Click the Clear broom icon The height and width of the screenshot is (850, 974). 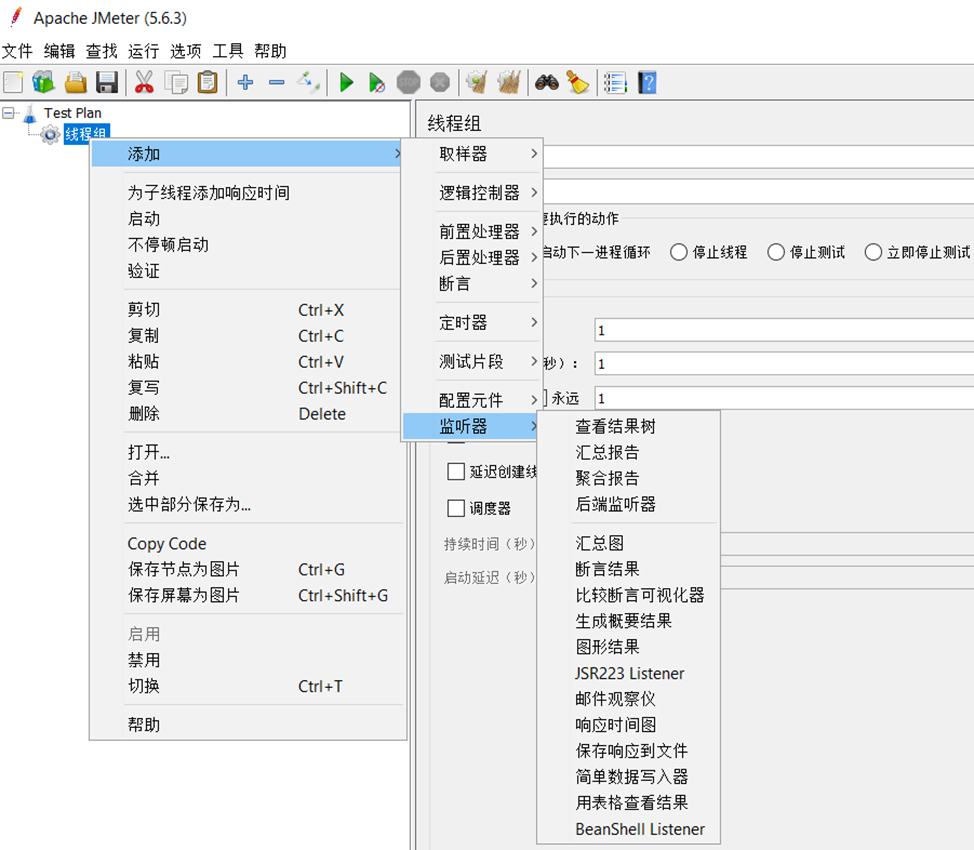coord(477,82)
